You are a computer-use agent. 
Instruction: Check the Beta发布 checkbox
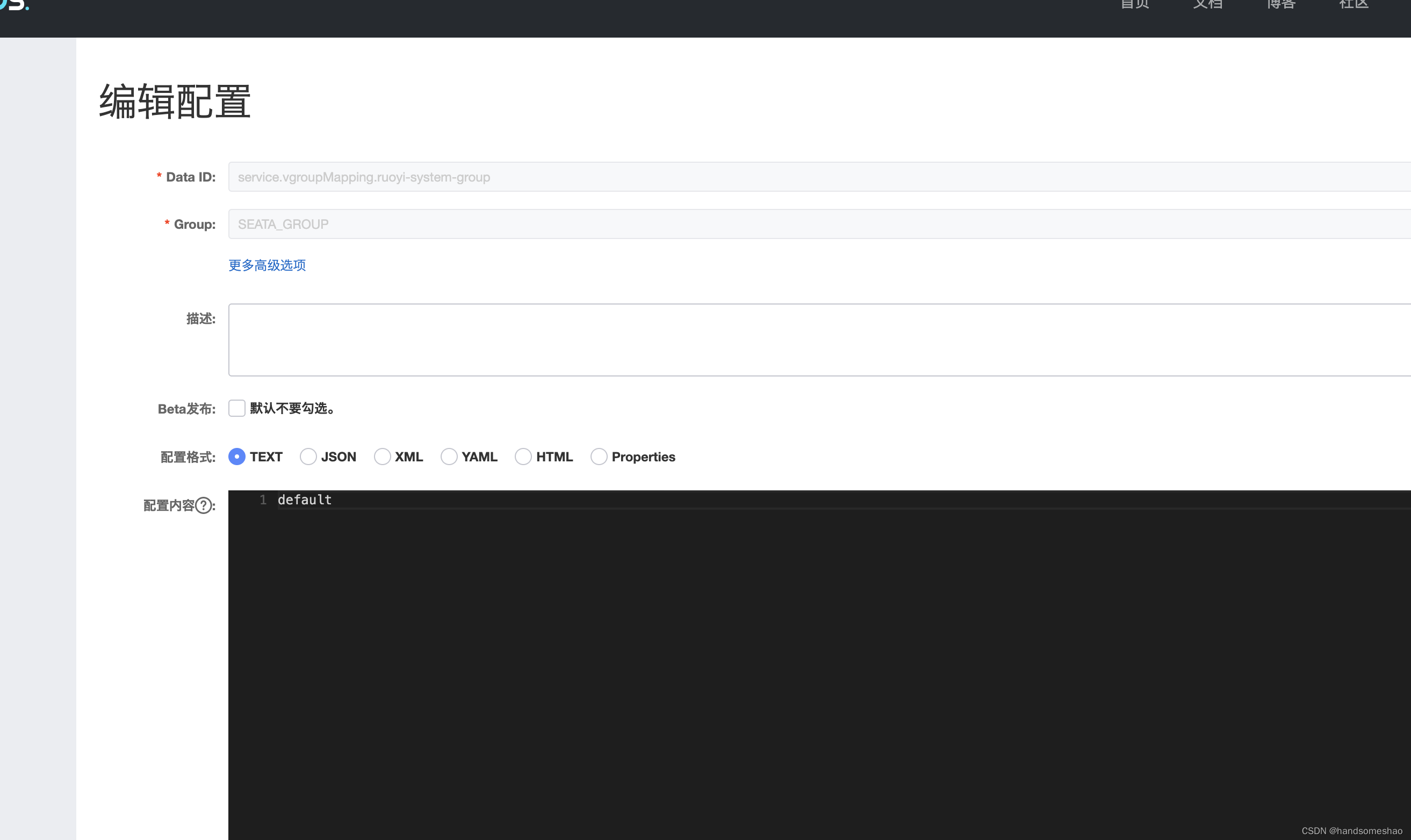click(x=236, y=408)
